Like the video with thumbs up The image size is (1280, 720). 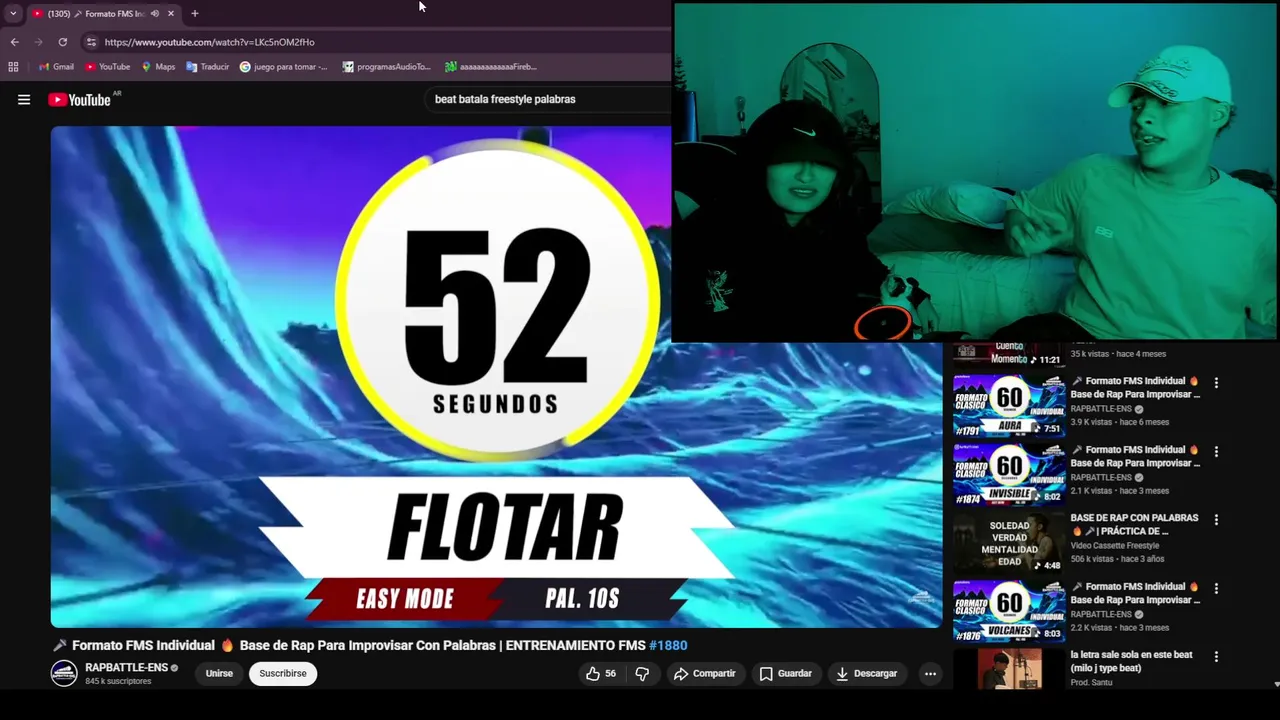[601, 674]
